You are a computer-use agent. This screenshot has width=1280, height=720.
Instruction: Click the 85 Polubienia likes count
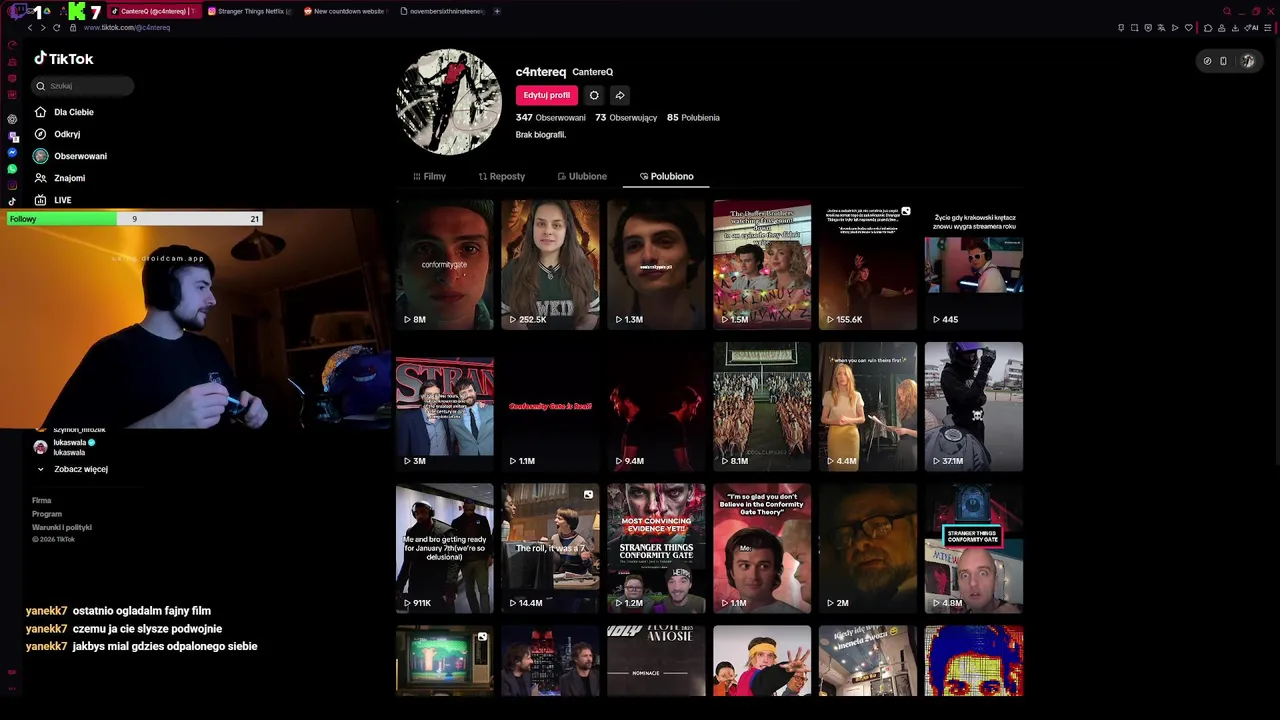[693, 118]
